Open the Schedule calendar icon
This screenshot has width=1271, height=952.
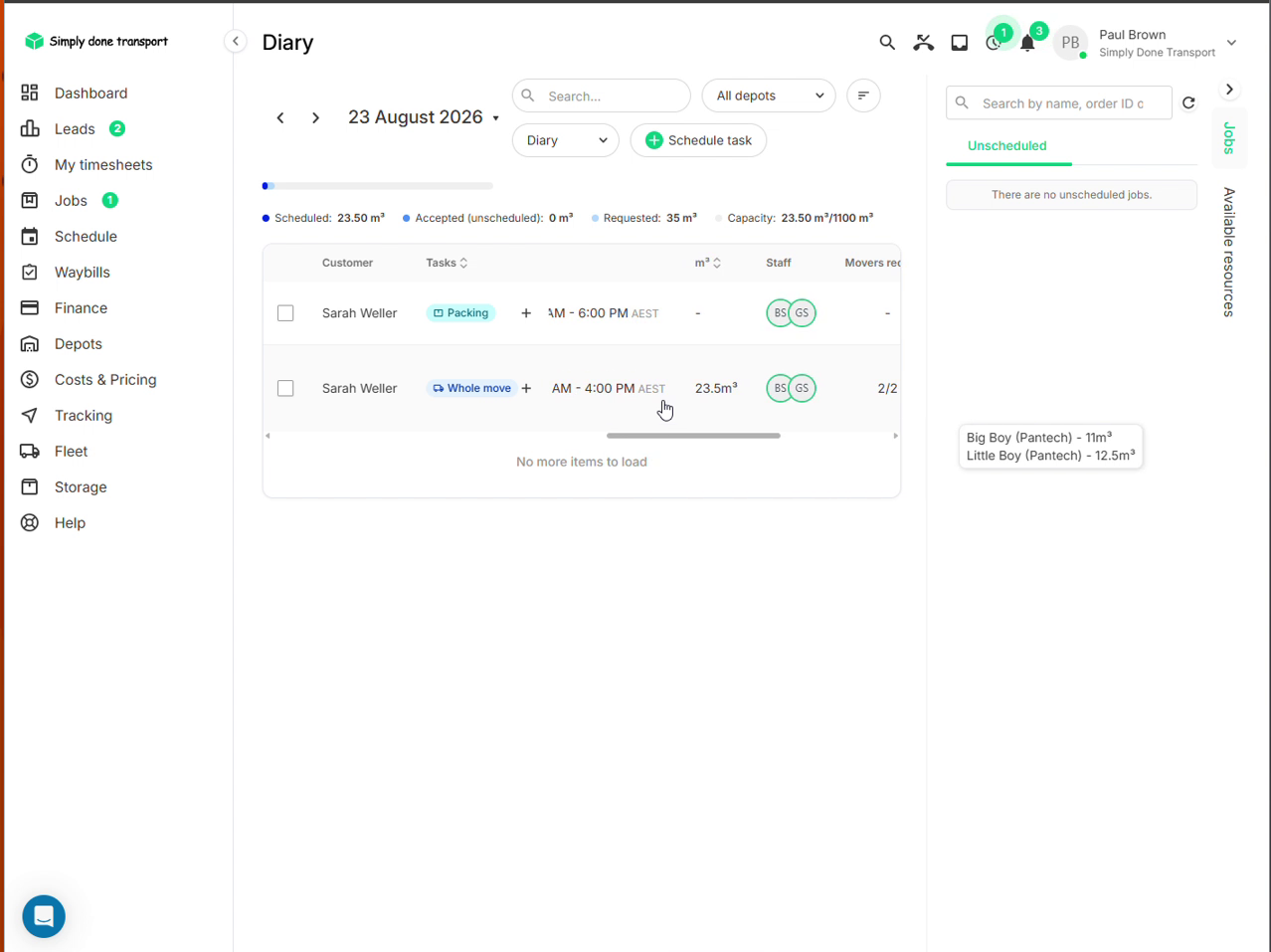click(30, 236)
